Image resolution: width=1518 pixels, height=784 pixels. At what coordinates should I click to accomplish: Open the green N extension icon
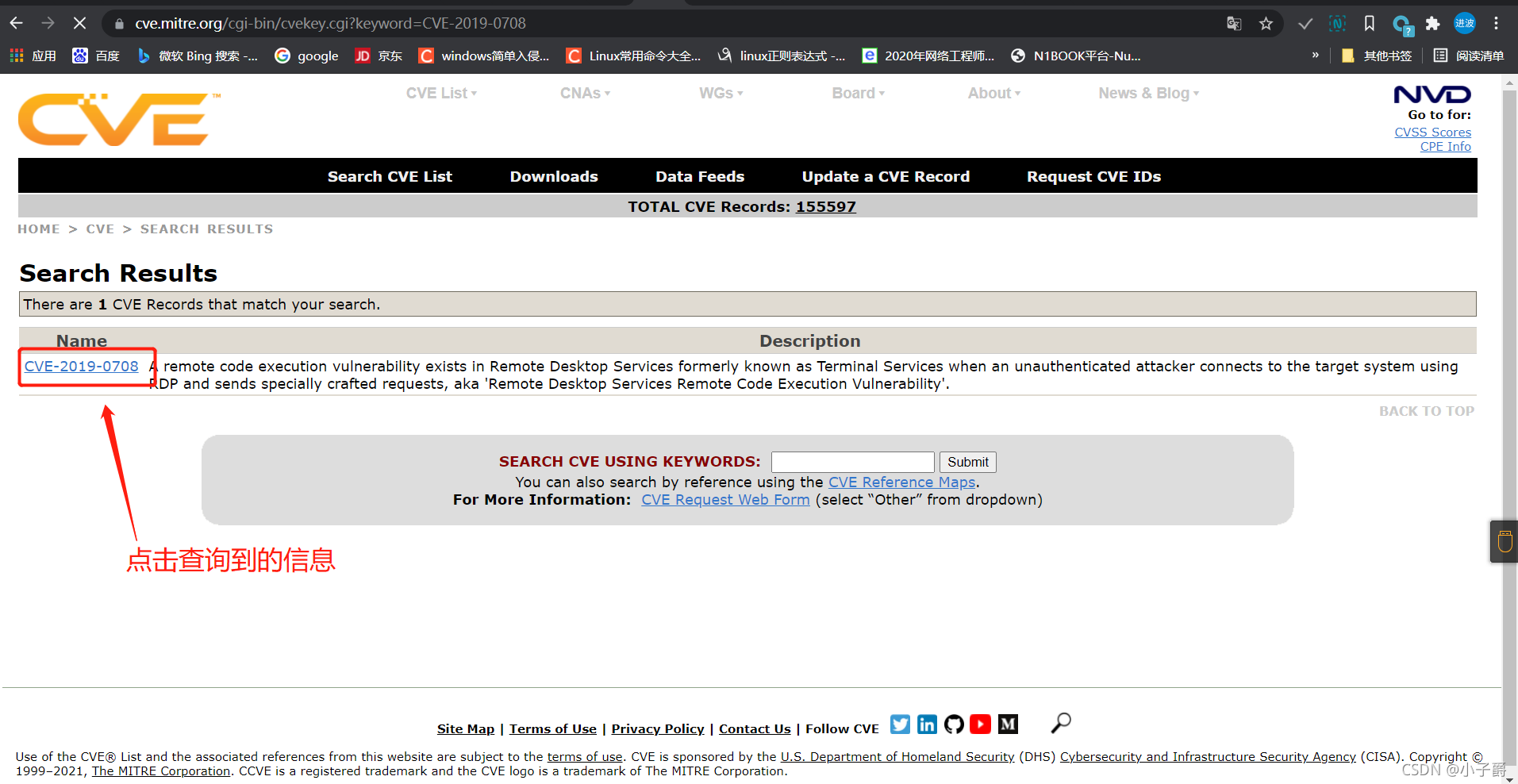point(1337,23)
